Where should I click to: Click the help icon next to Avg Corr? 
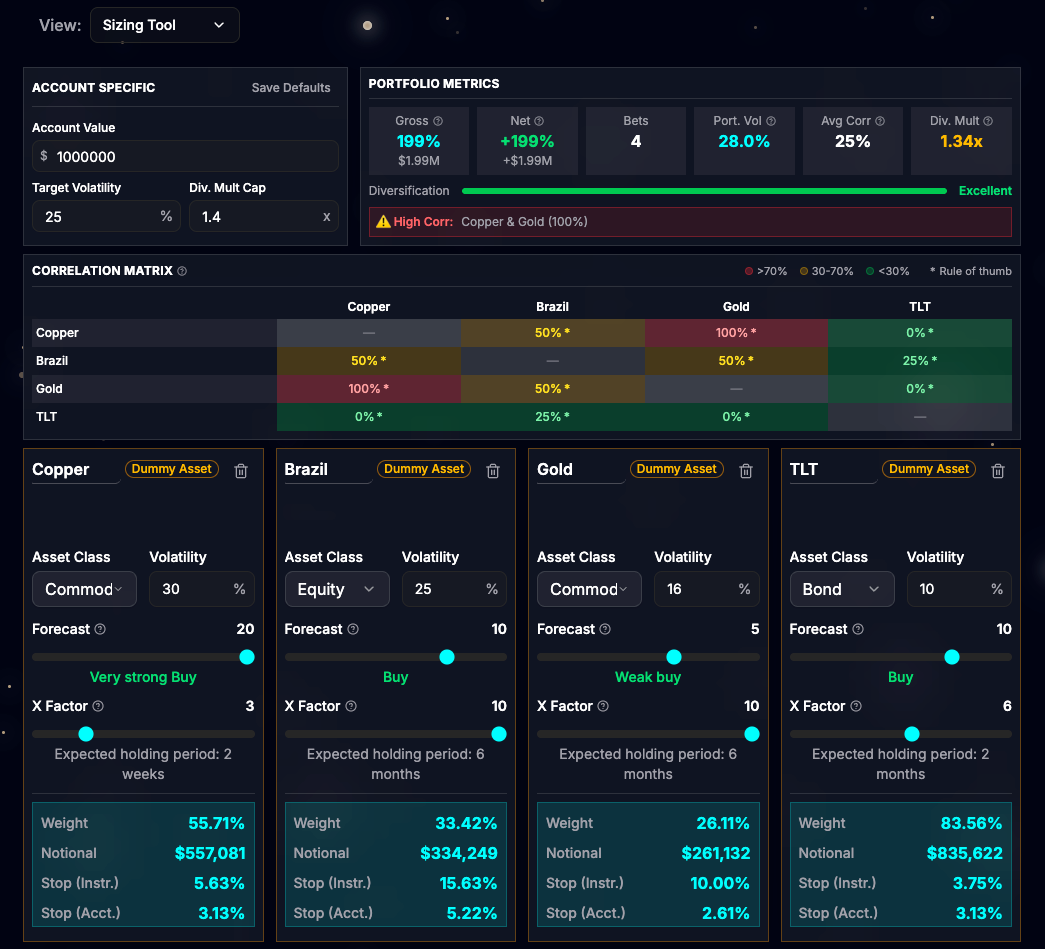[x=880, y=121]
